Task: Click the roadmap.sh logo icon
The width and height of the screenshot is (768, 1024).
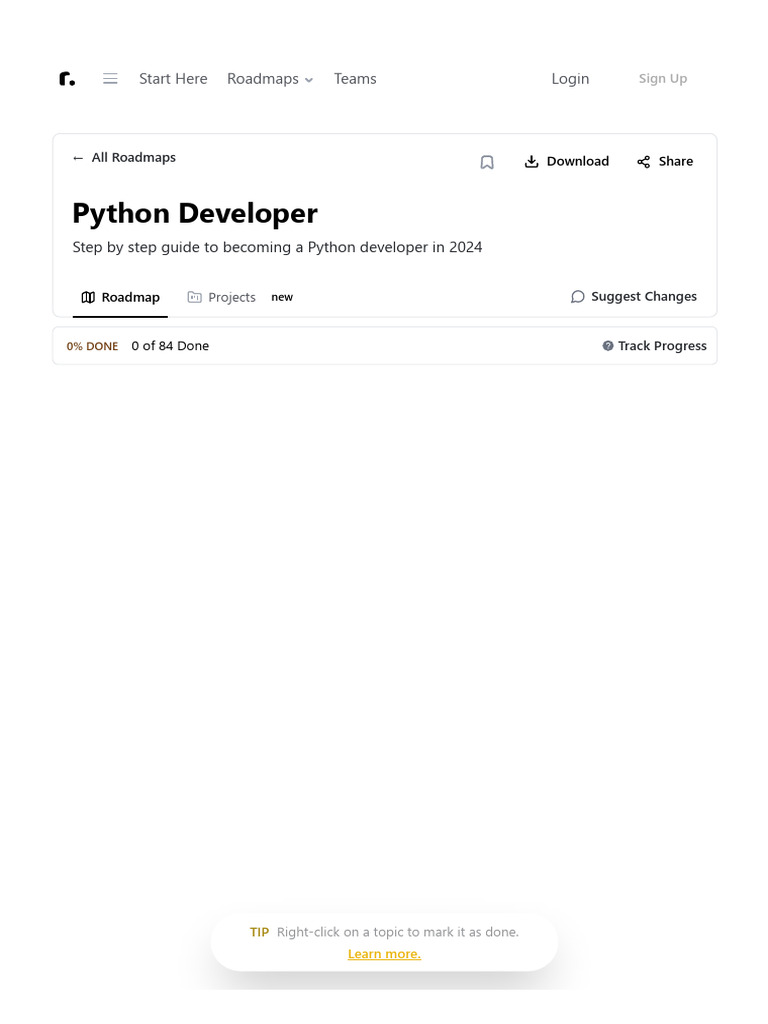Action: (x=67, y=79)
